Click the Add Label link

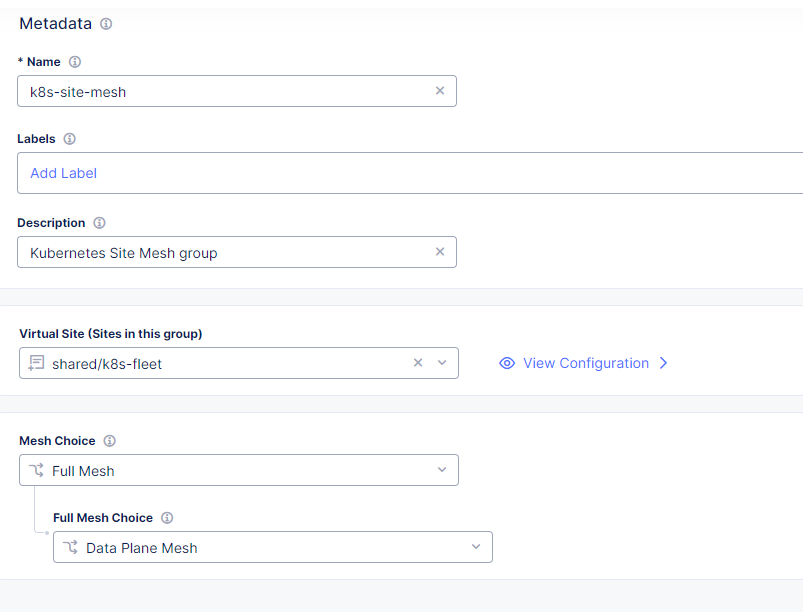[63, 173]
